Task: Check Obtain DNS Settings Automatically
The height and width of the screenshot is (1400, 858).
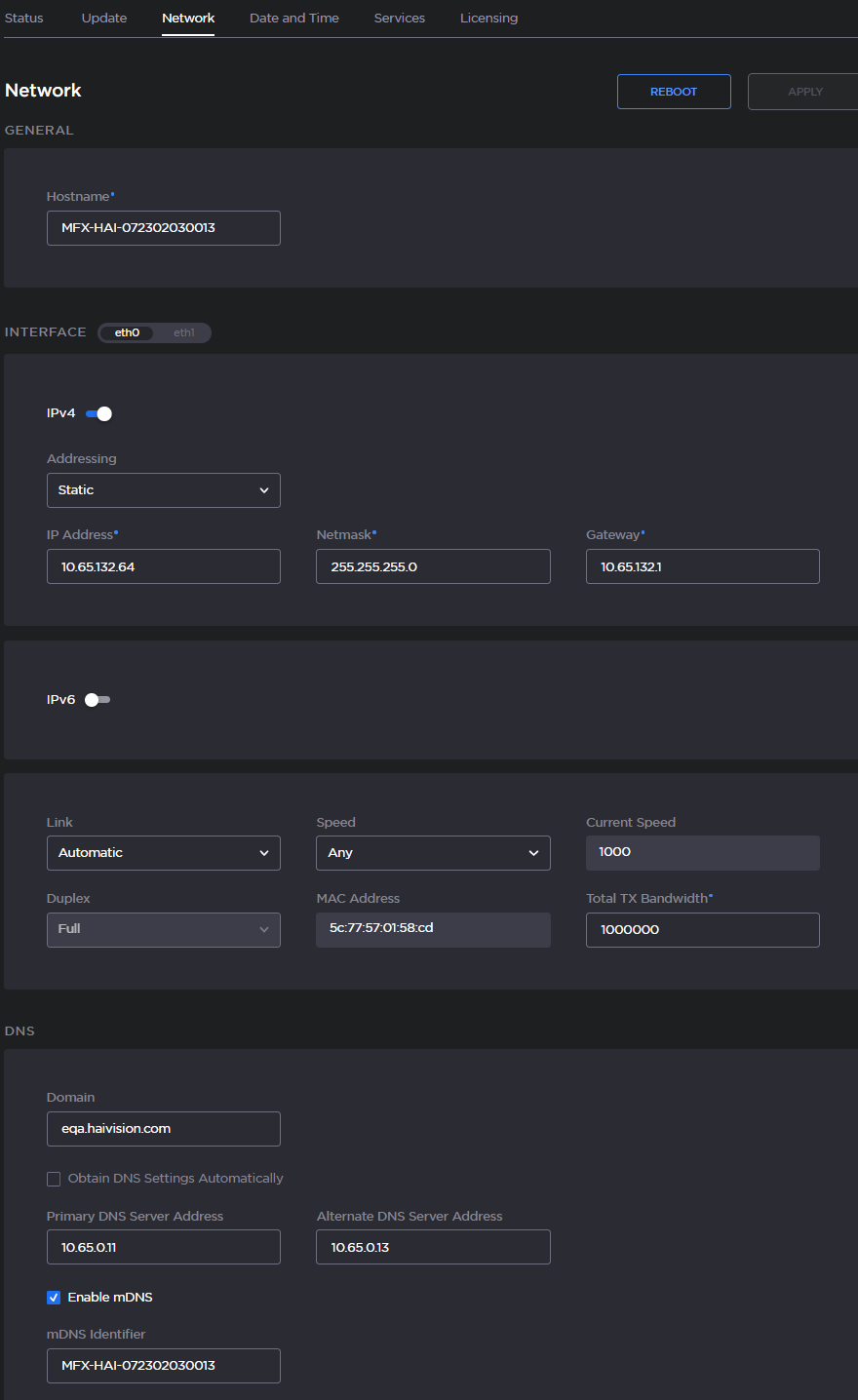Action: click(x=54, y=1179)
